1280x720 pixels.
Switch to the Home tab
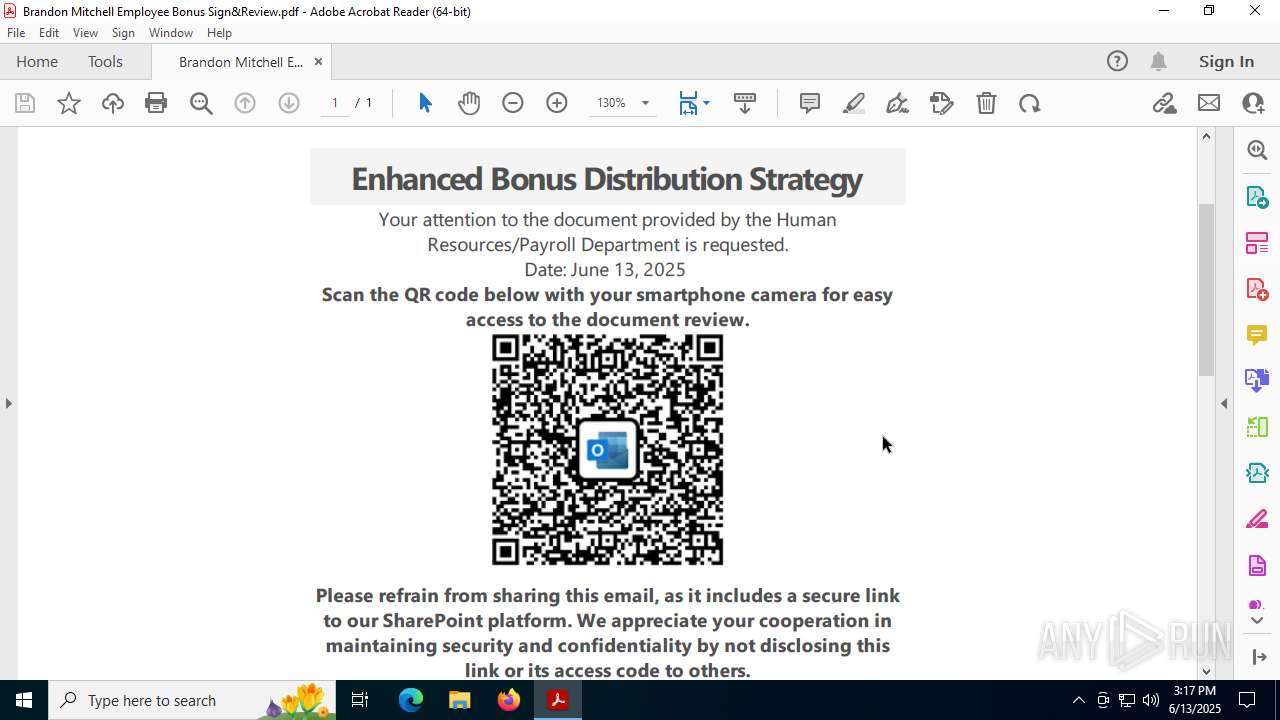37,62
